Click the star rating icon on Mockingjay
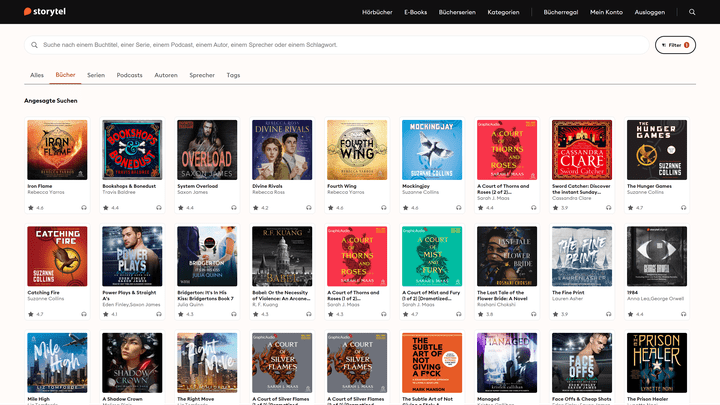The image size is (720, 405). [406, 208]
